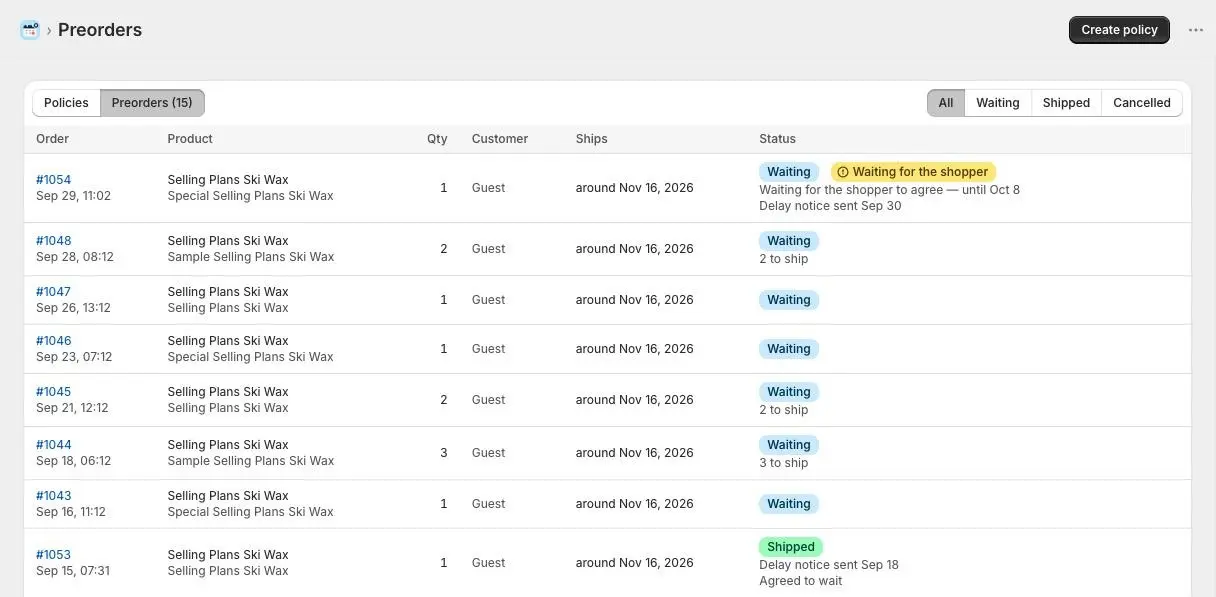This screenshot has width=1216, height=597.
Task: Click the Status column header
Action: [x=778, y=139]
